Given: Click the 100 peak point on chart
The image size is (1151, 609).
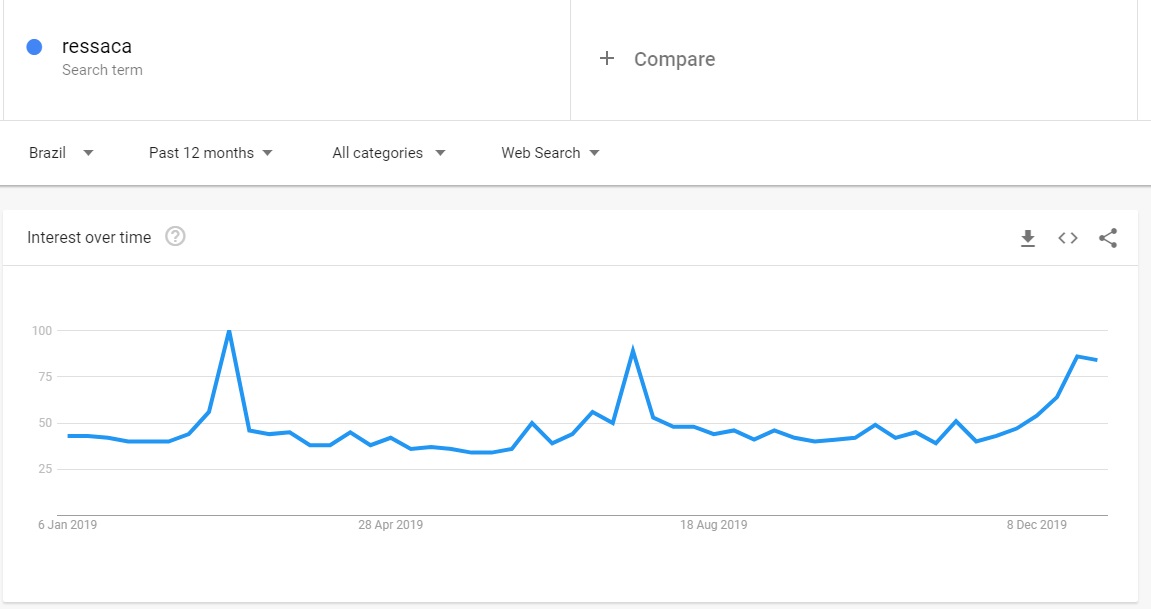Looking at the screenshot, I should tap(229, 331).
